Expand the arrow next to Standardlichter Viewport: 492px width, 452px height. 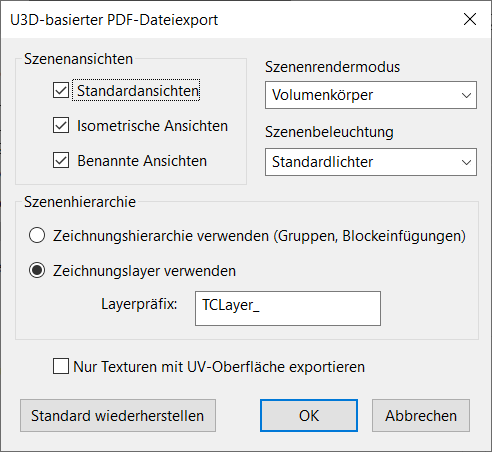click(x=466, y=162)
